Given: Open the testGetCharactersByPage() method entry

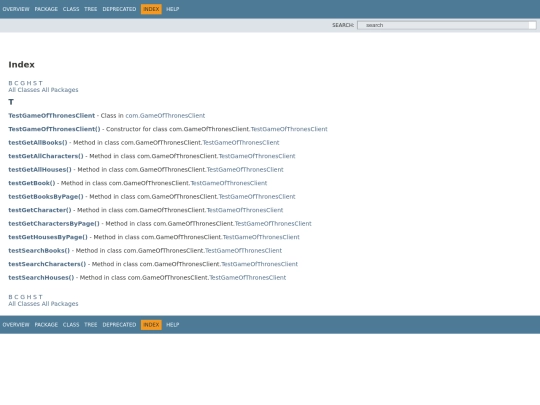Looking at the screenshot, I should [54, 224].
